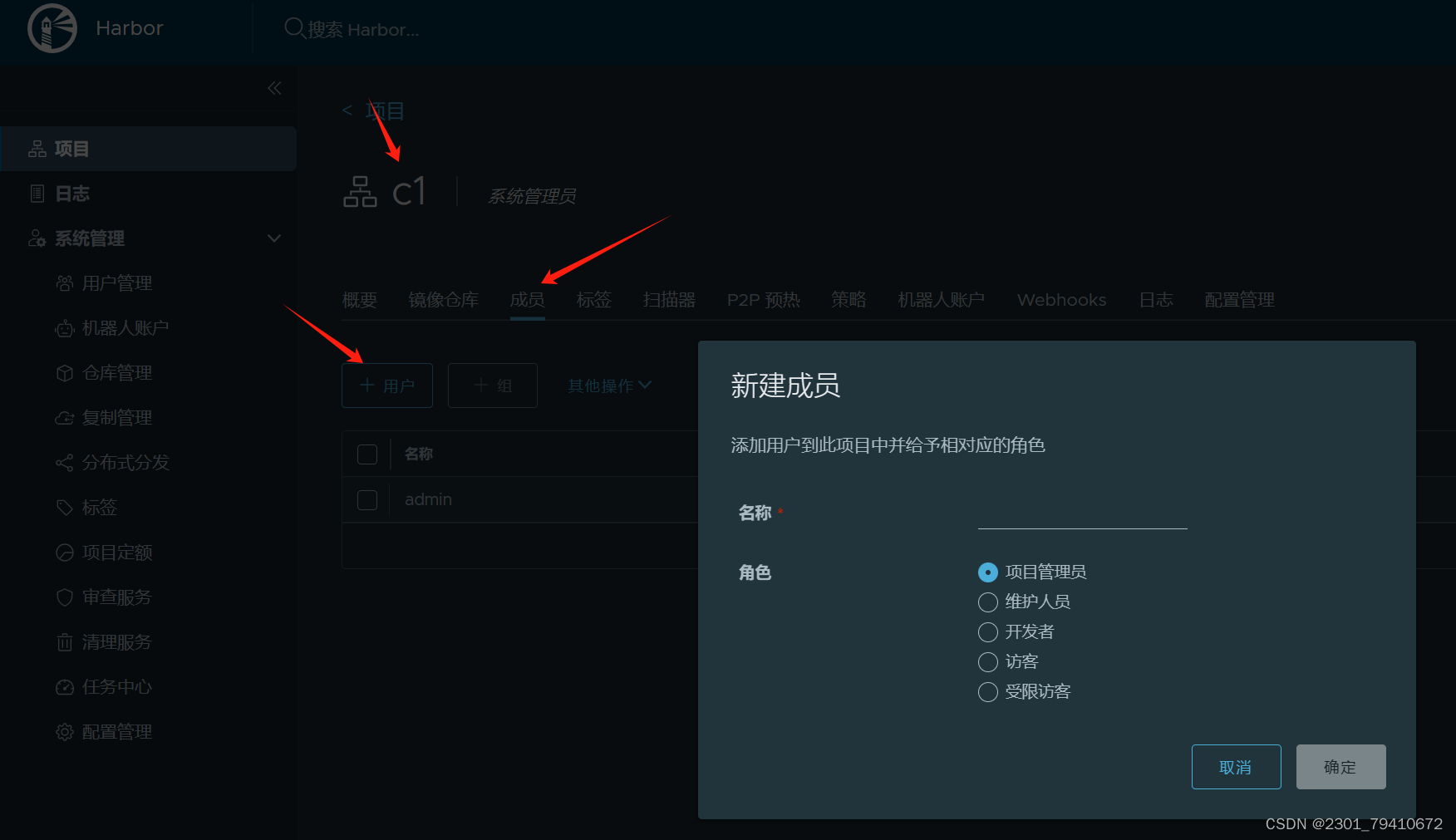Switch to the project 标签 tab
Image resolution: width=1456 pixels, height=840 pixels.
[594, 300]
